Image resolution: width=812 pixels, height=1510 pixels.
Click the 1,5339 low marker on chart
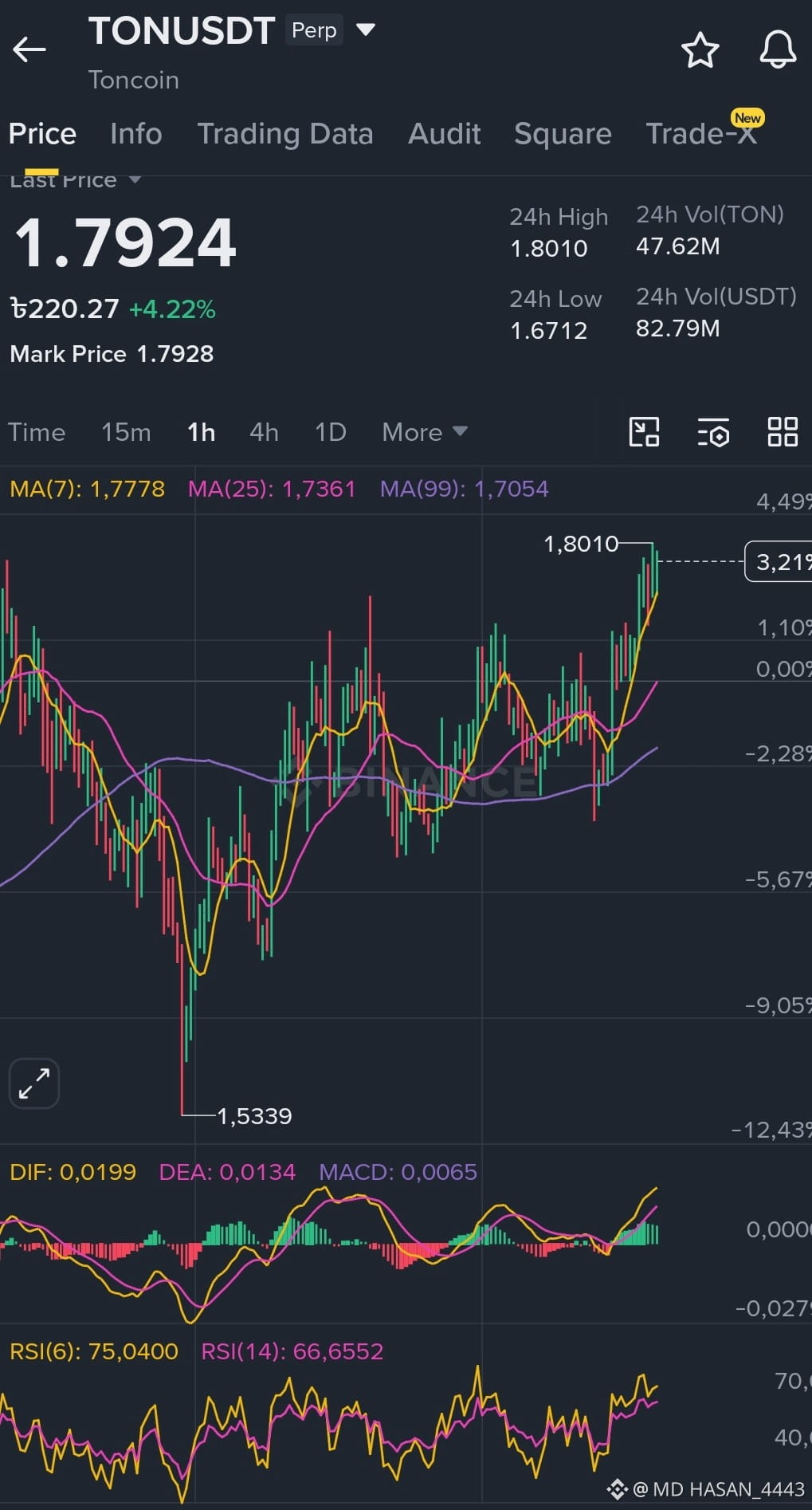point(254,1116)
